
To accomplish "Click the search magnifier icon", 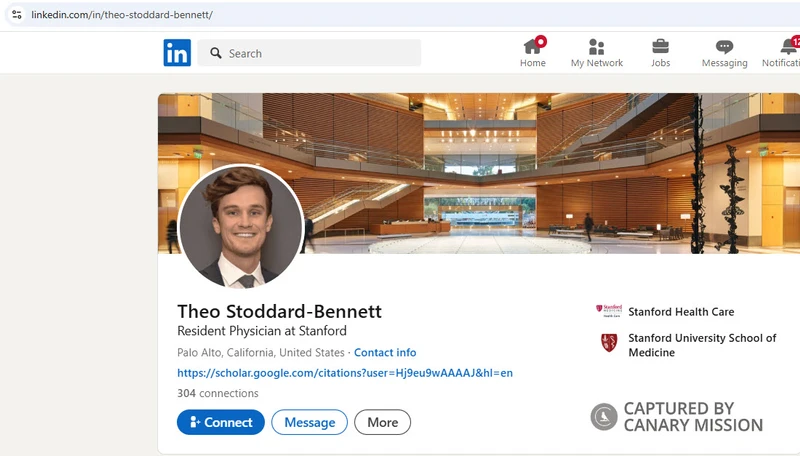I will click(x=216, y=53).
